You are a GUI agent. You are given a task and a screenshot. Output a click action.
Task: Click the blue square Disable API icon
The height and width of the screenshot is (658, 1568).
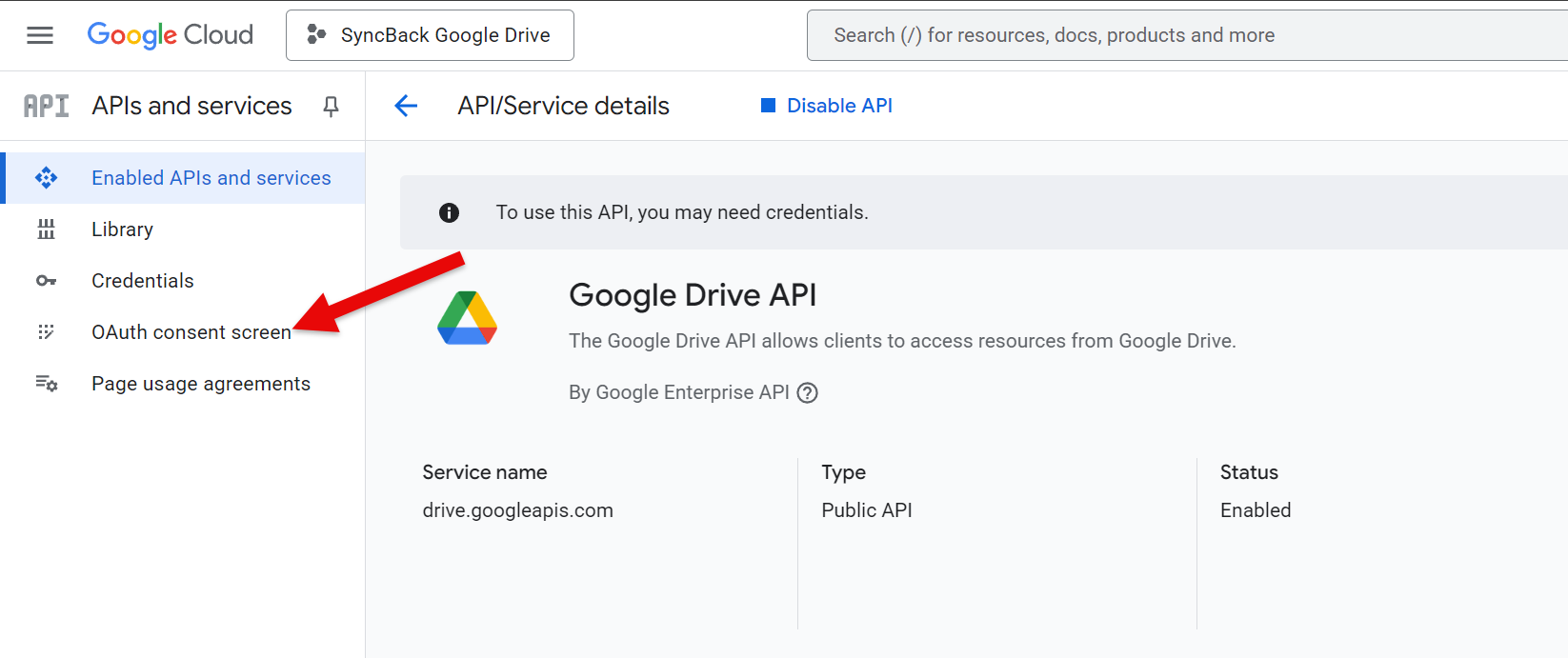tap(768, 106)
